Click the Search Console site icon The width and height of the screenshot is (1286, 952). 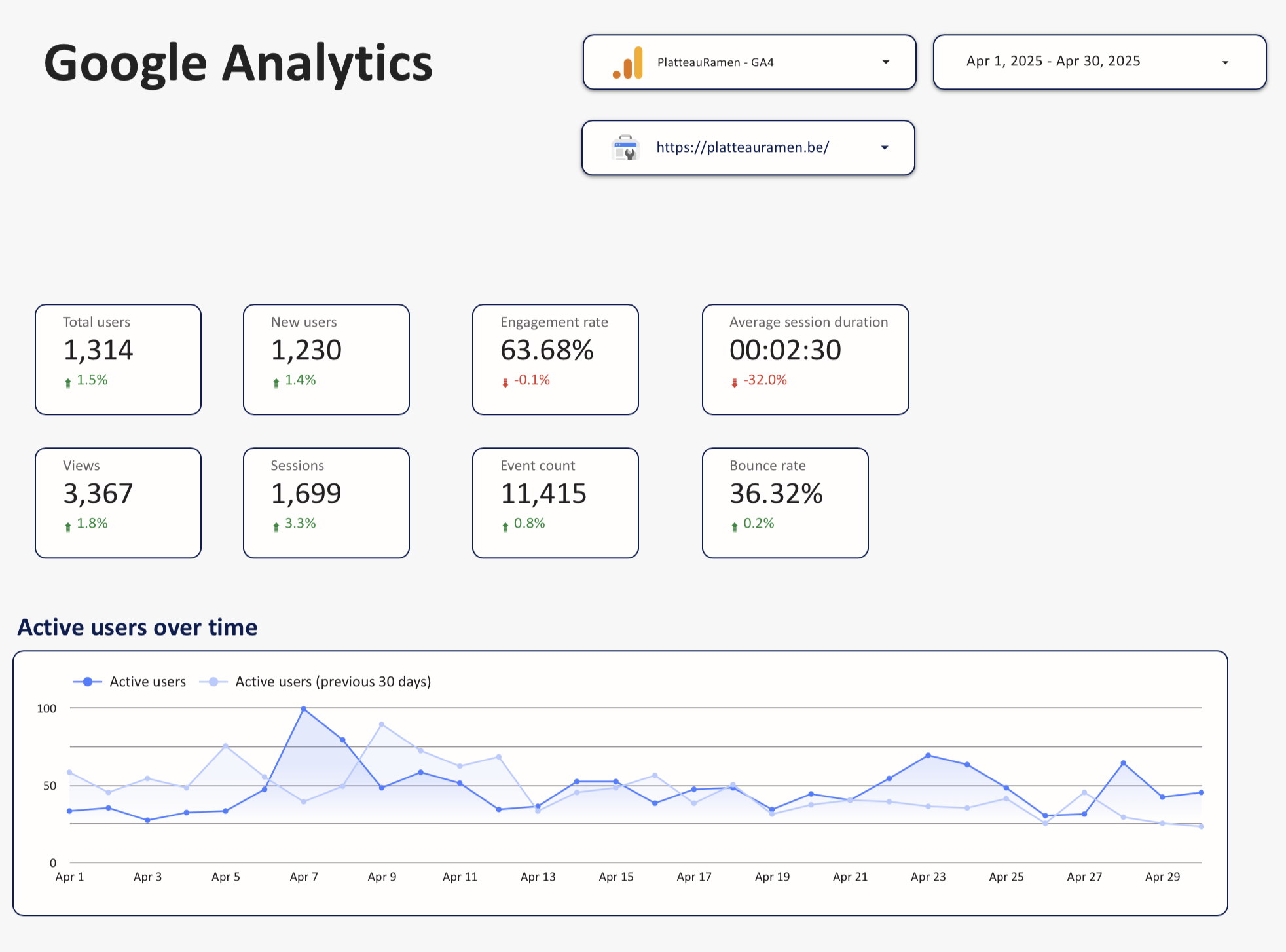pyautogui.click(x=625, y=148)
